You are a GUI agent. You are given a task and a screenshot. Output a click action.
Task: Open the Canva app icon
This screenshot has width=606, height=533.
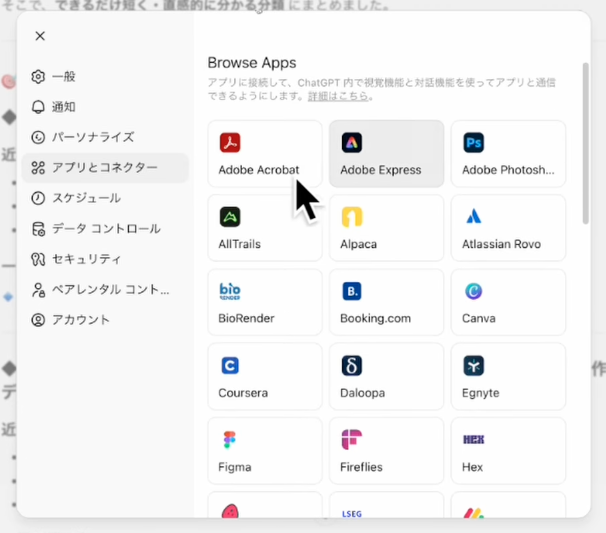(x=473, y=292)
